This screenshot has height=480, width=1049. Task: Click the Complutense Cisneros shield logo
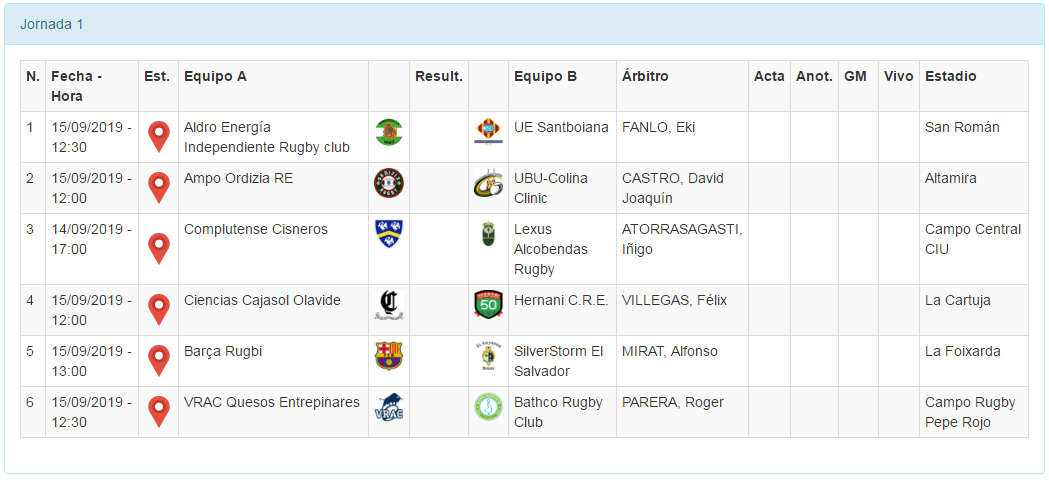(388, 234)
